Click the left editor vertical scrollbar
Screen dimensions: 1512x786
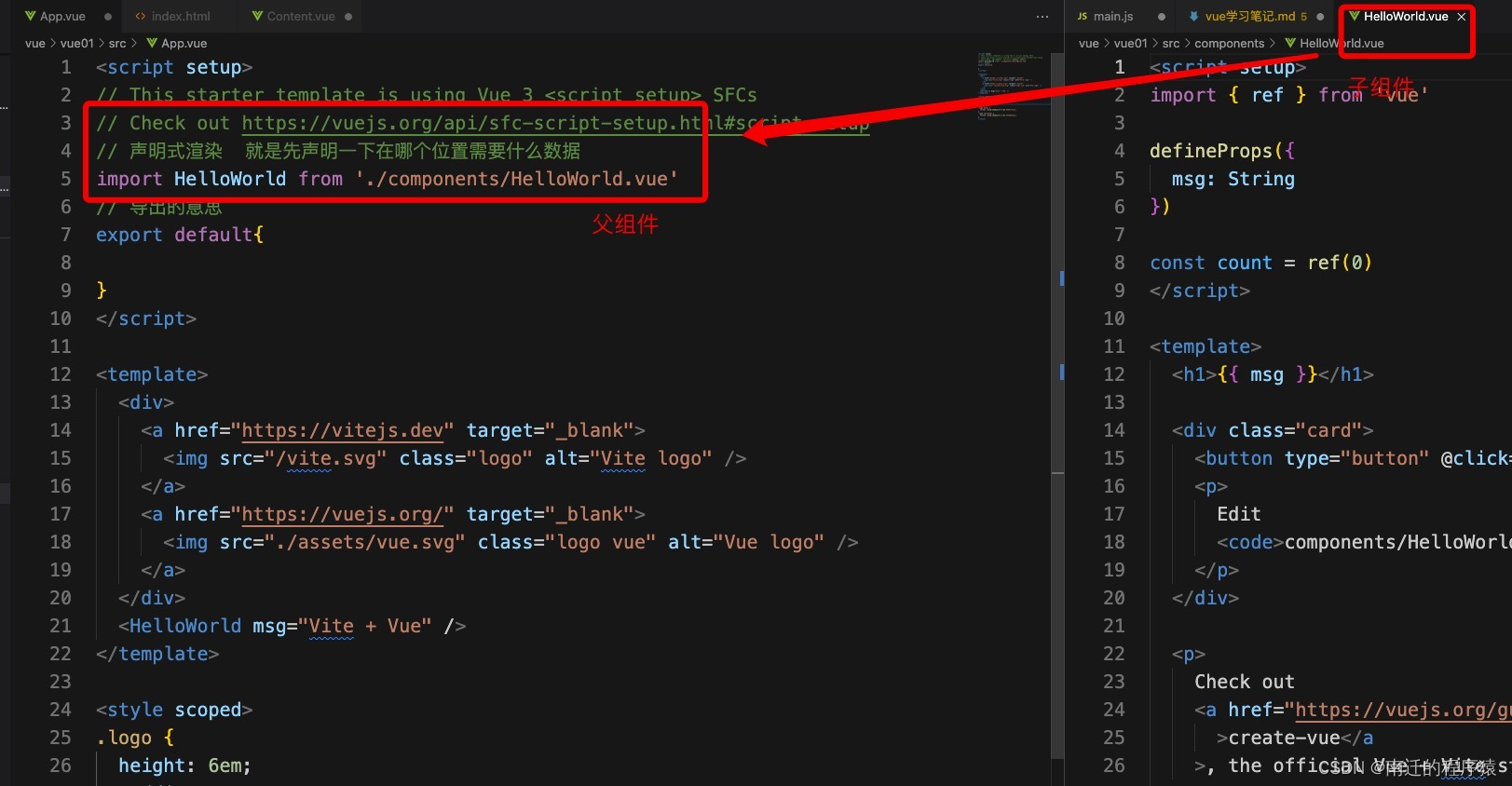tap(1057, 405)
